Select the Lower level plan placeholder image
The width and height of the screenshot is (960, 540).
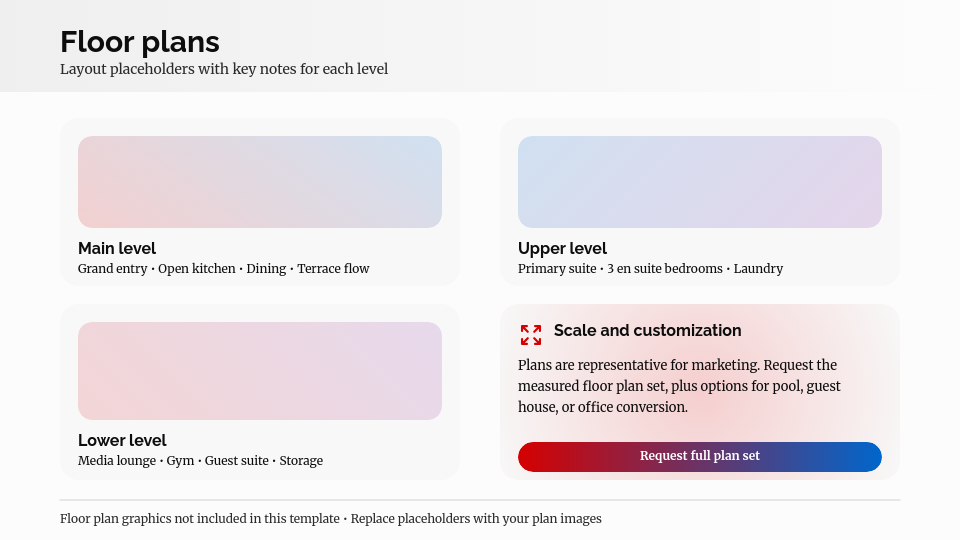(260, 371)
